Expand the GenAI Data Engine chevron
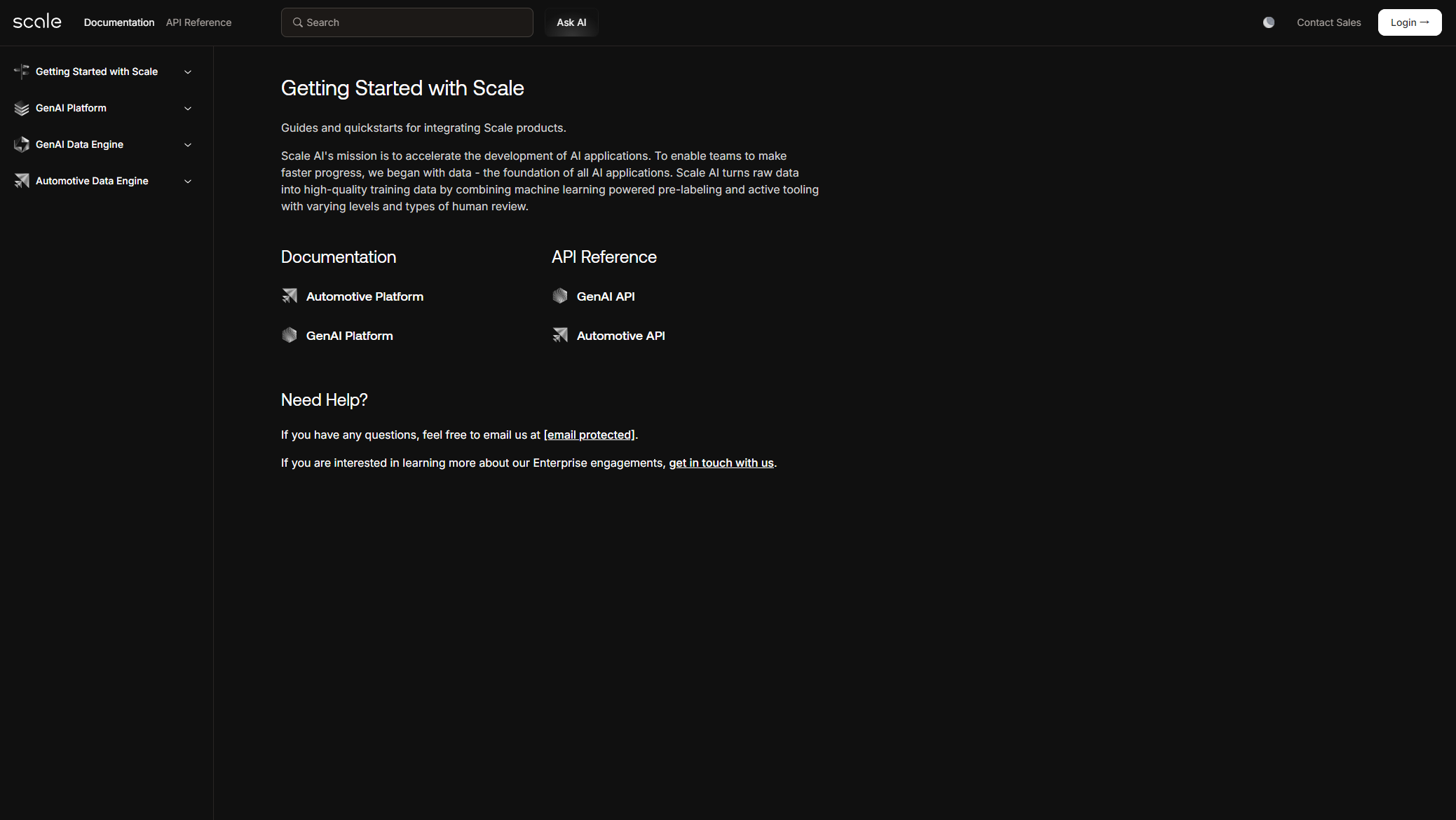 (188, 145)
